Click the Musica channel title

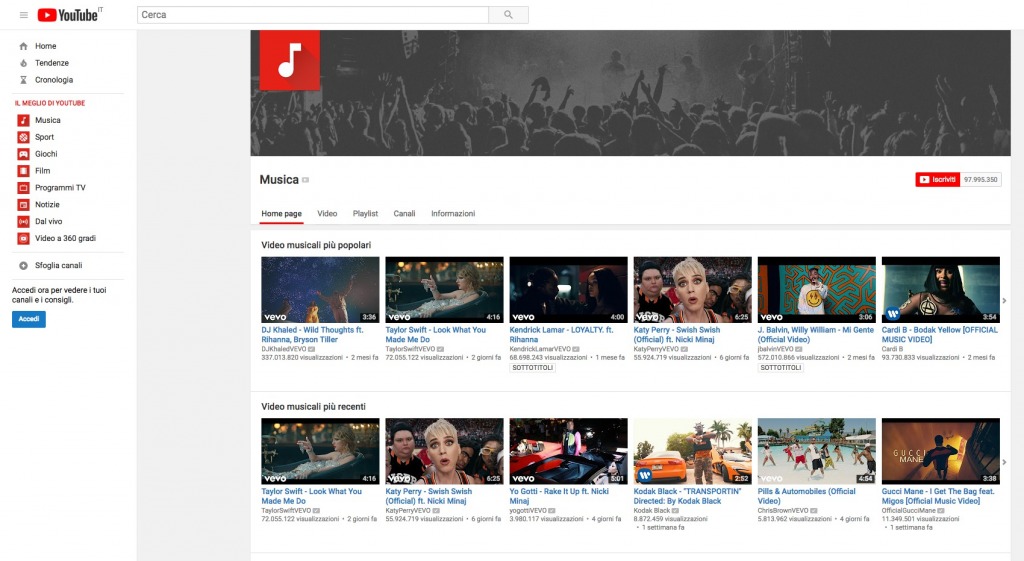[x=279, y=180]
